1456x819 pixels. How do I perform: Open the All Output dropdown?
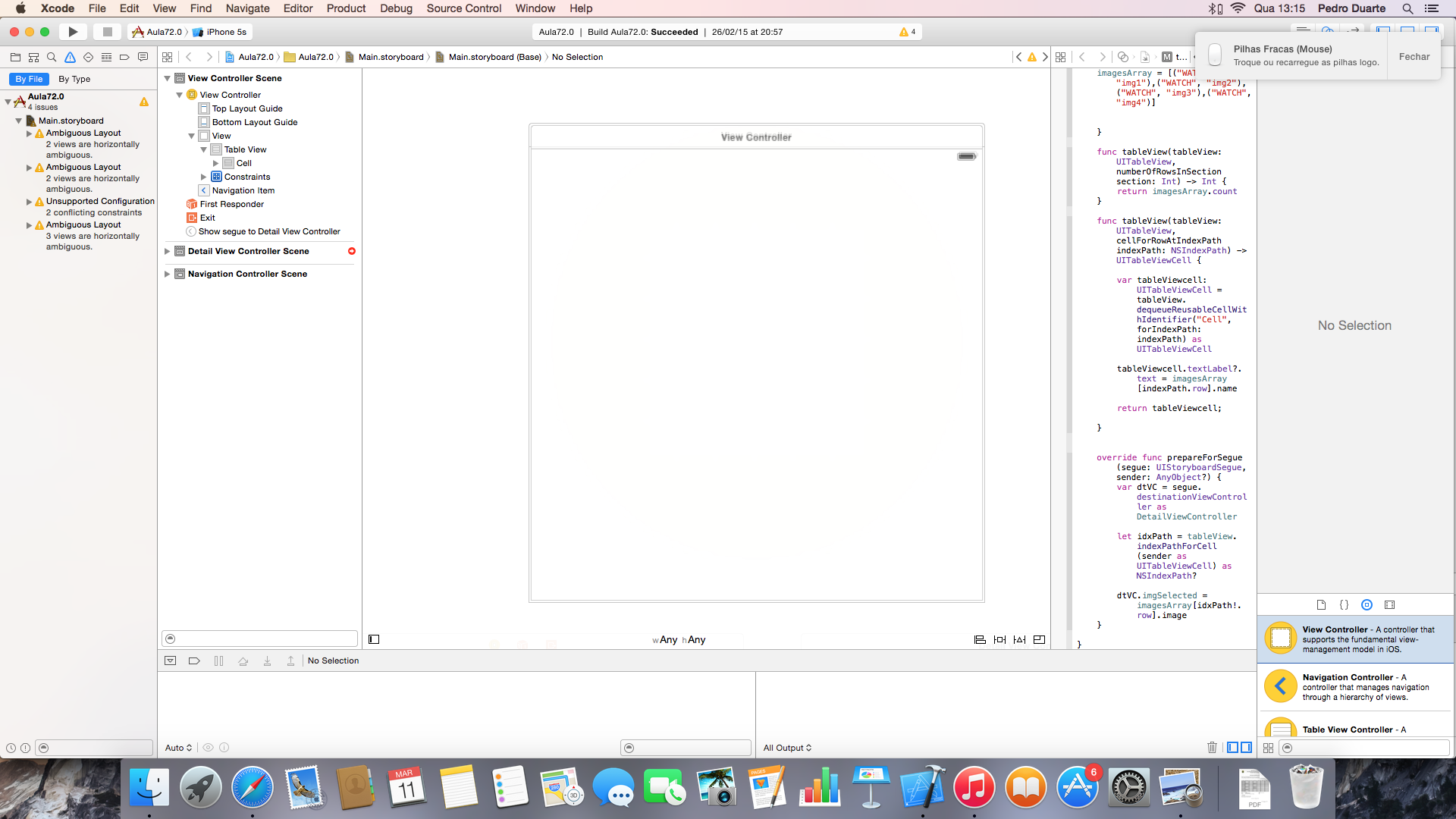coord(787,748)
